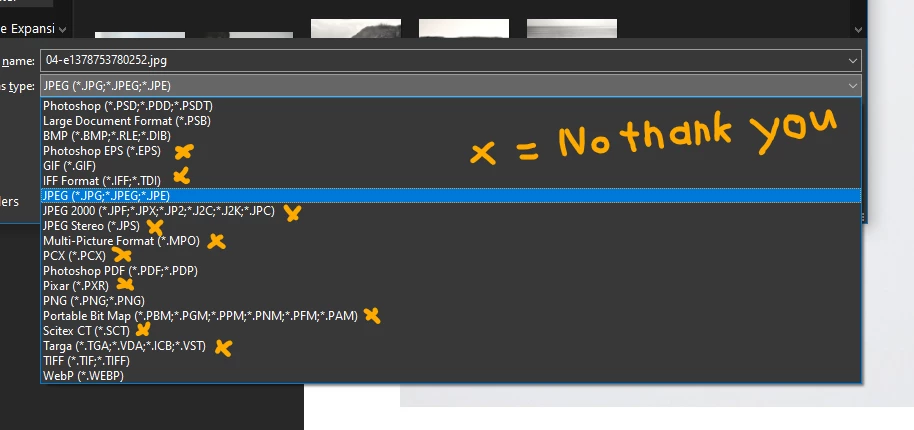
Task: Select Photoshop EPS (*.EPS) option
Action: [451, 151]
